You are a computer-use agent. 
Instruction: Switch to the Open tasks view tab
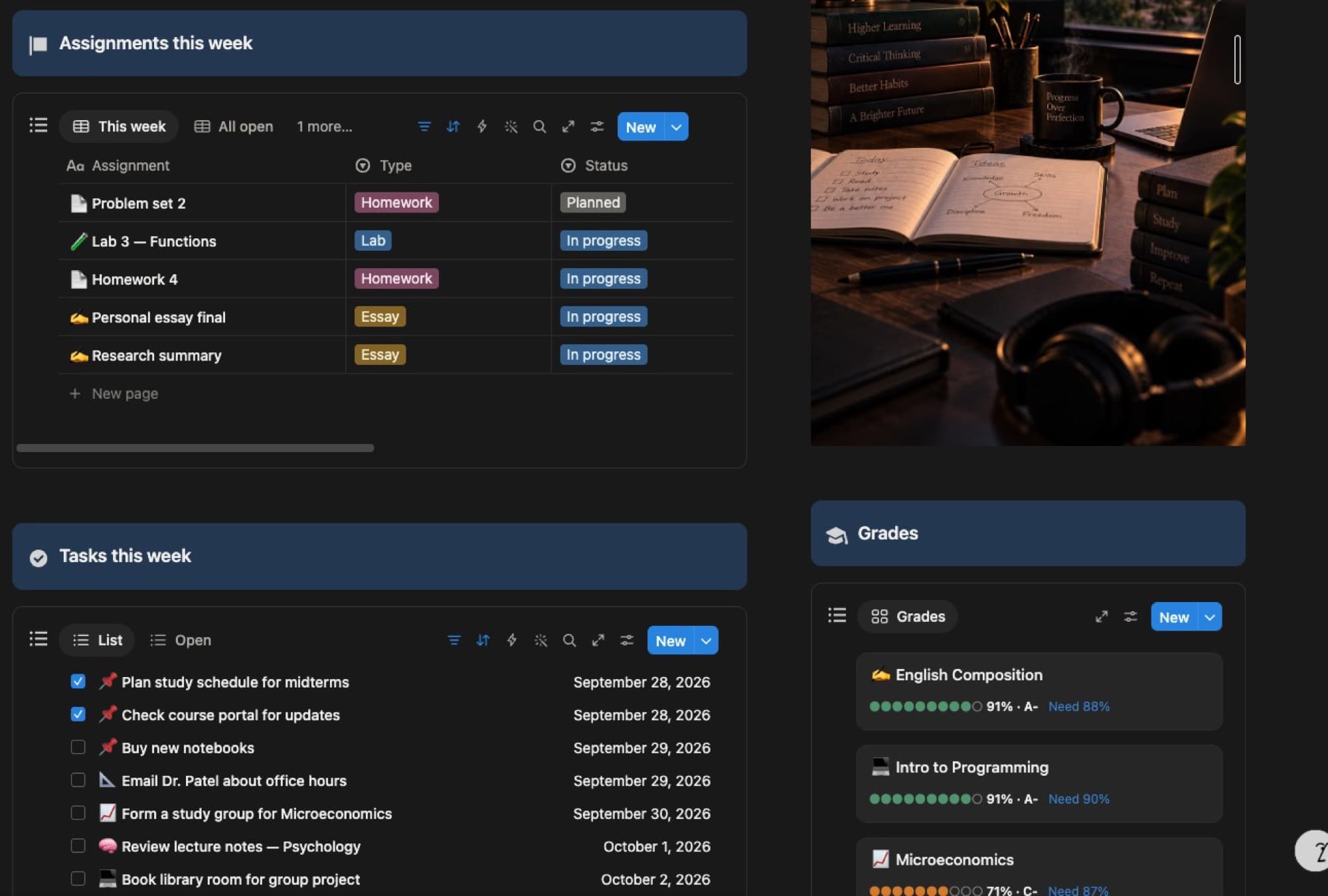click(x=181, y=640)
